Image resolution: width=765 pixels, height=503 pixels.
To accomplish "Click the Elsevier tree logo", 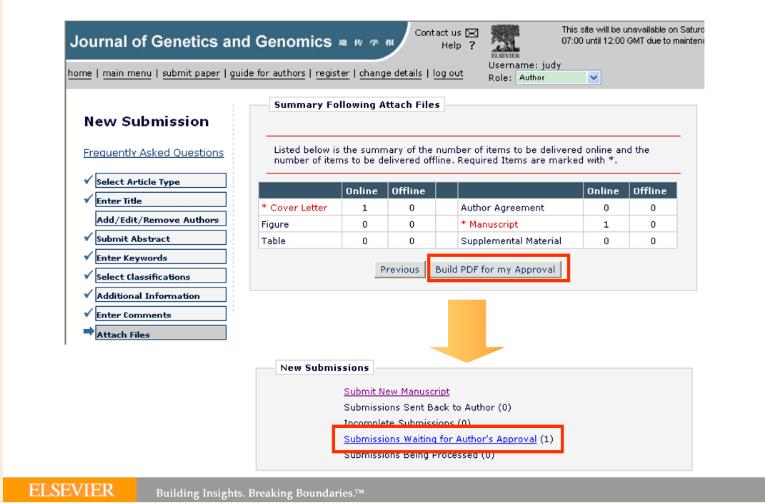I will [505, 41].
